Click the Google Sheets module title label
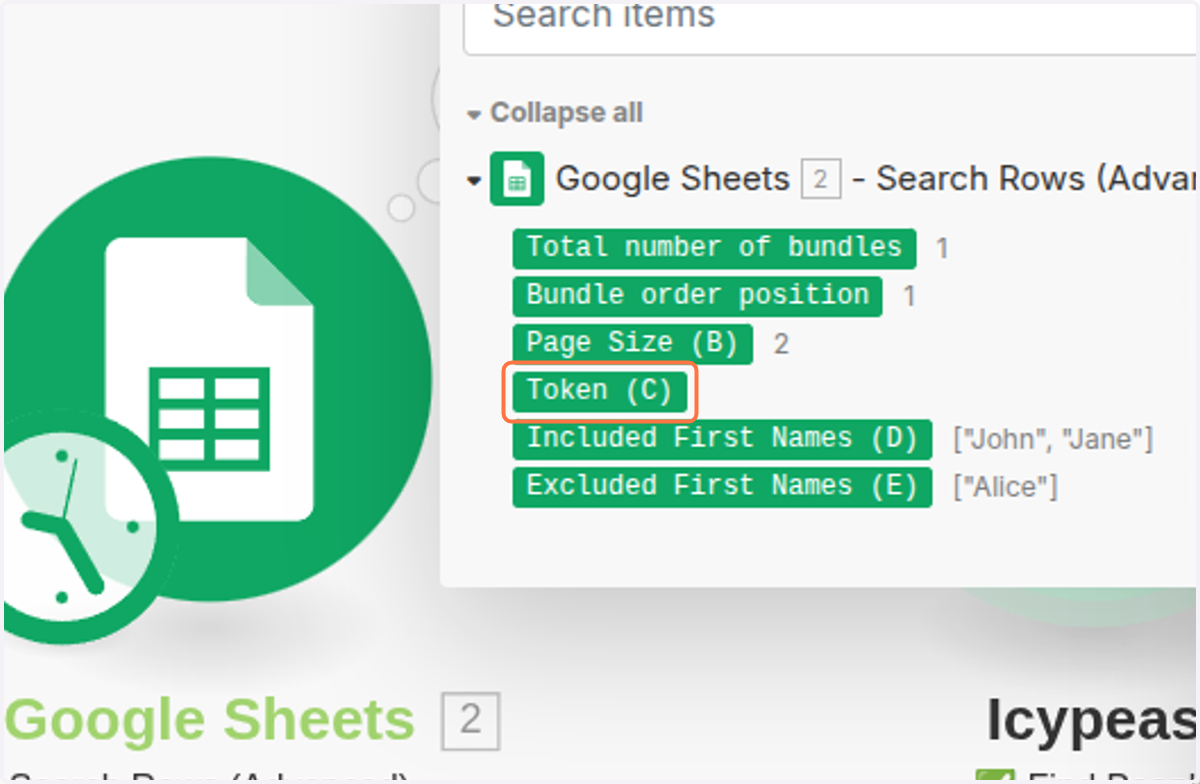The width and height of the screenshot is (1200, 784). pyautogui.click(x=209, y=720)
